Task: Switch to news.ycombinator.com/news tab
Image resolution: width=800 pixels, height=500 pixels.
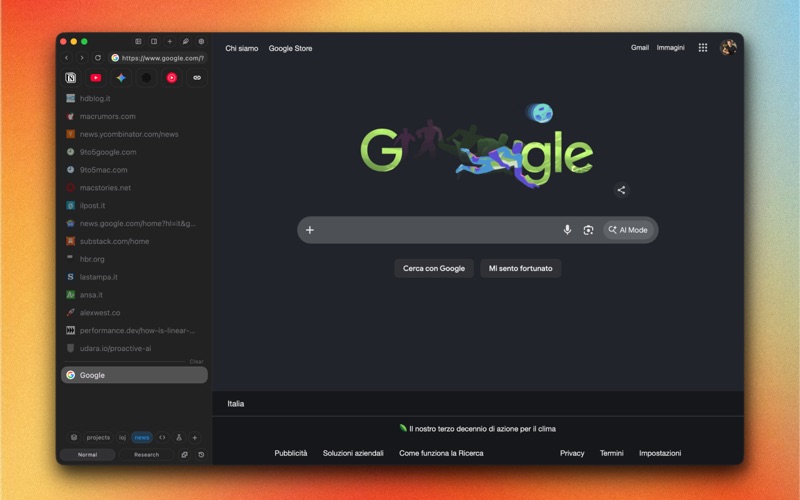Action: [134, 134]
